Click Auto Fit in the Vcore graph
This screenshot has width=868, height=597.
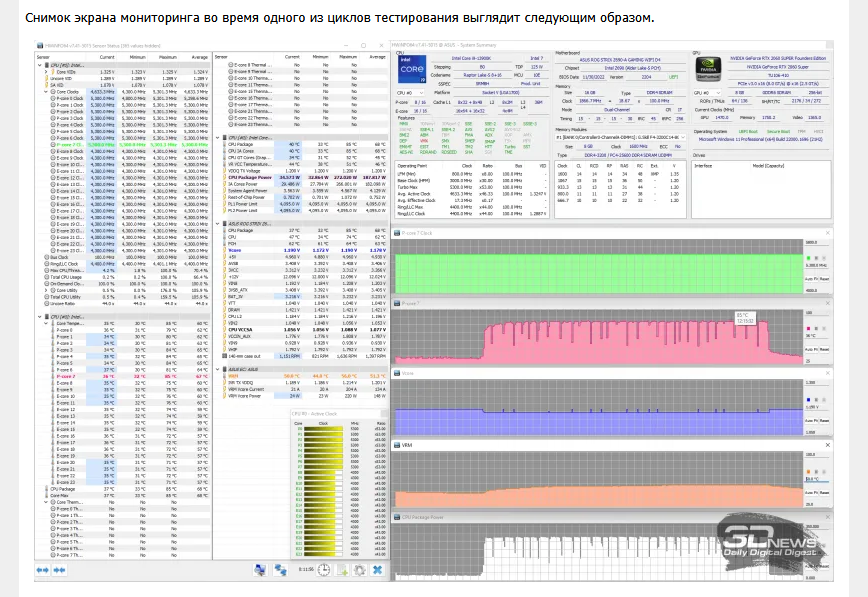(810, 420)
